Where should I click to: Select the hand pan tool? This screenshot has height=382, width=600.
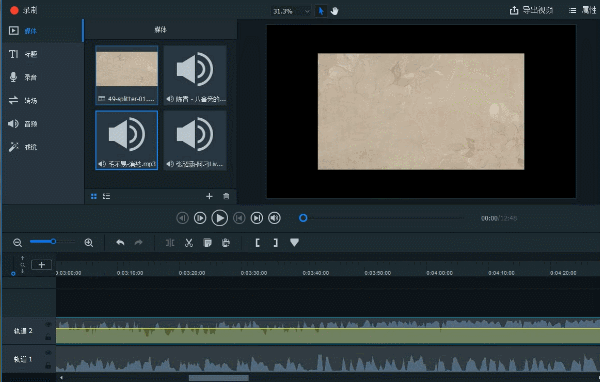point(335,11)
